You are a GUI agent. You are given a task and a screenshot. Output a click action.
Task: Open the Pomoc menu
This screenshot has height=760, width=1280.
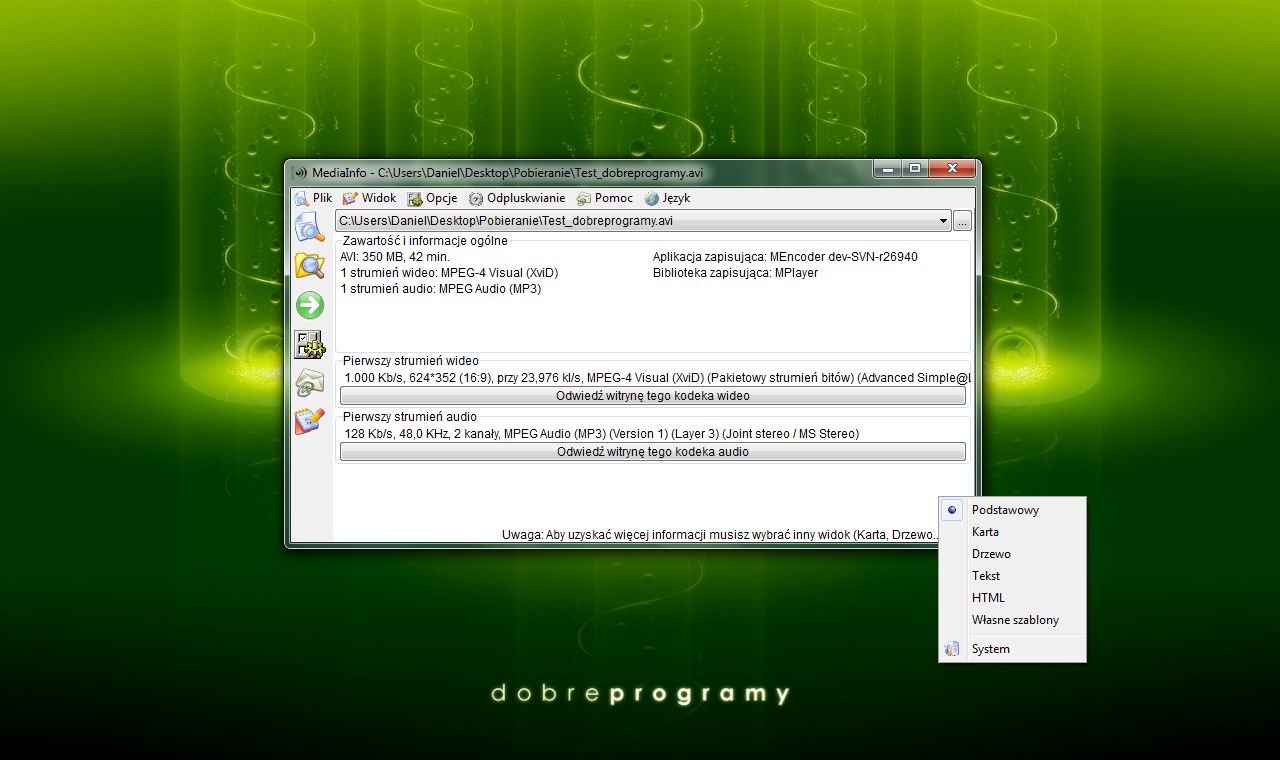point(605,198)
